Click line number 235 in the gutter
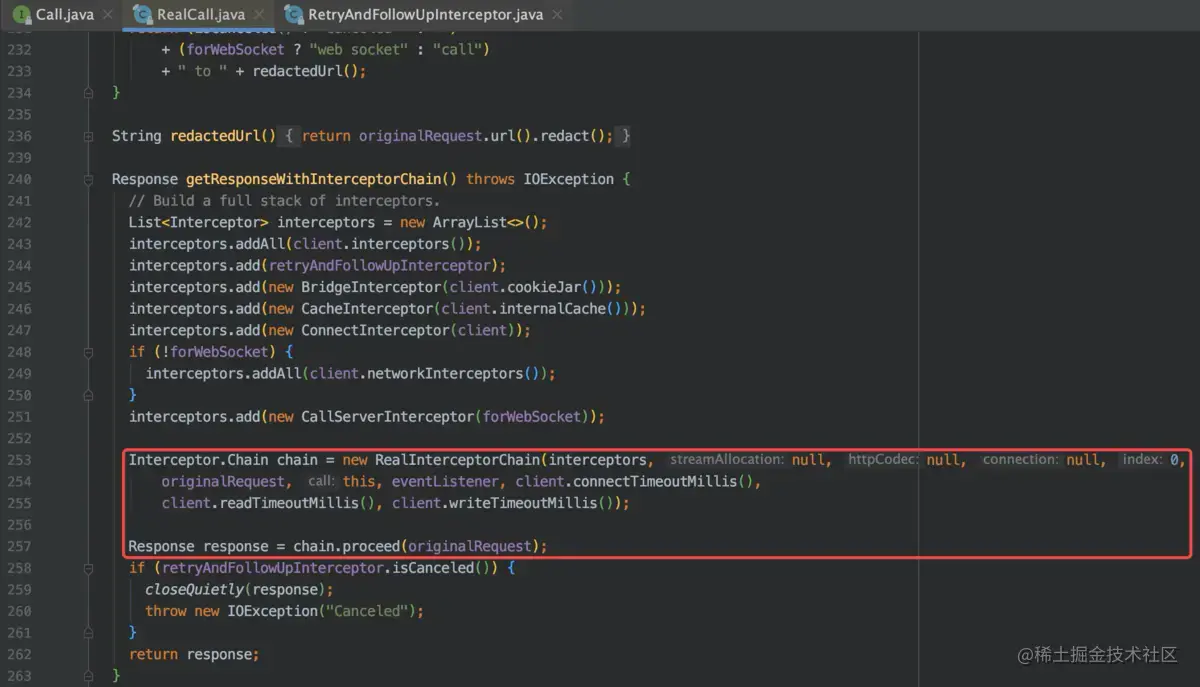The height and width of the screenshot is (687, 1200). (x=19, y=114)
